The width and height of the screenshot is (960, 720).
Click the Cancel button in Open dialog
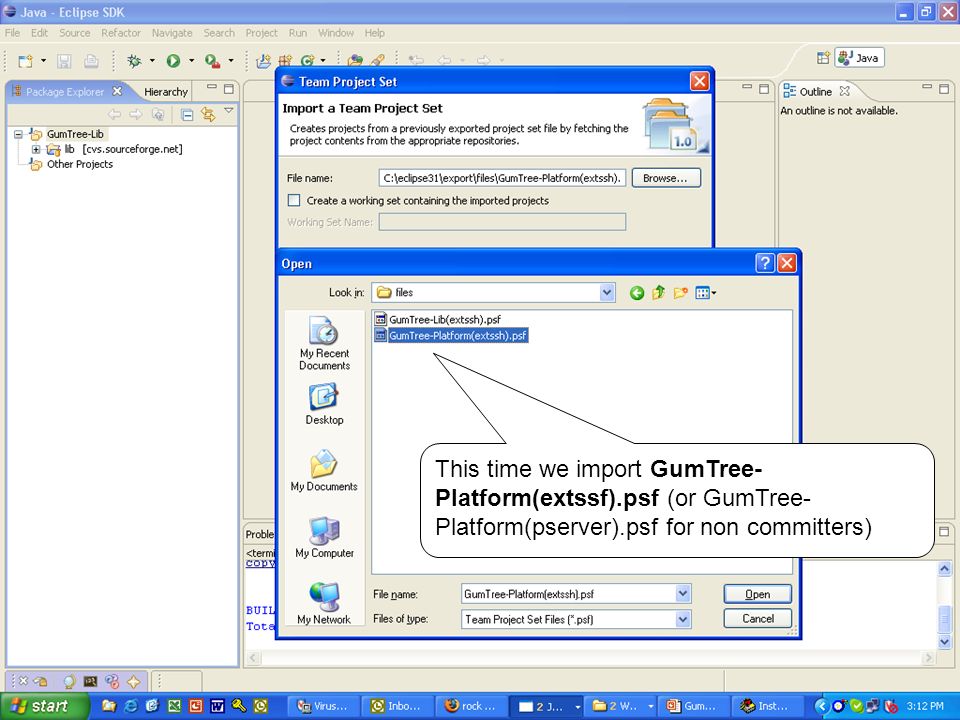coord(757,618)
